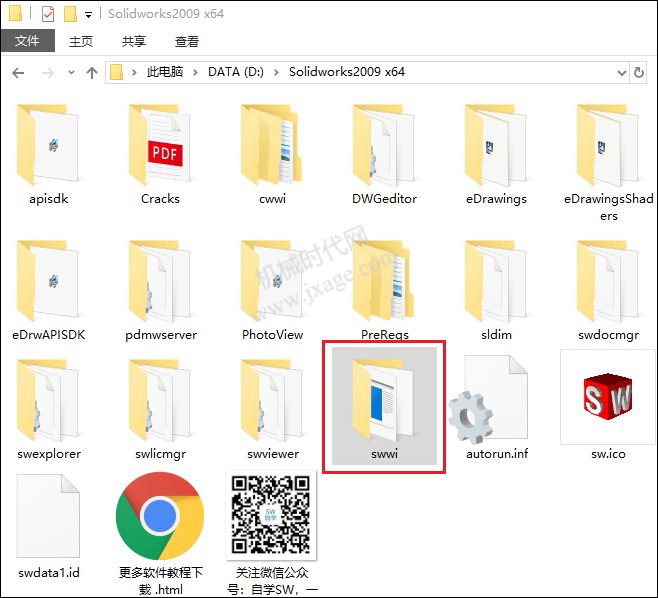Click the autorun.inf file name

coord(497,454)
